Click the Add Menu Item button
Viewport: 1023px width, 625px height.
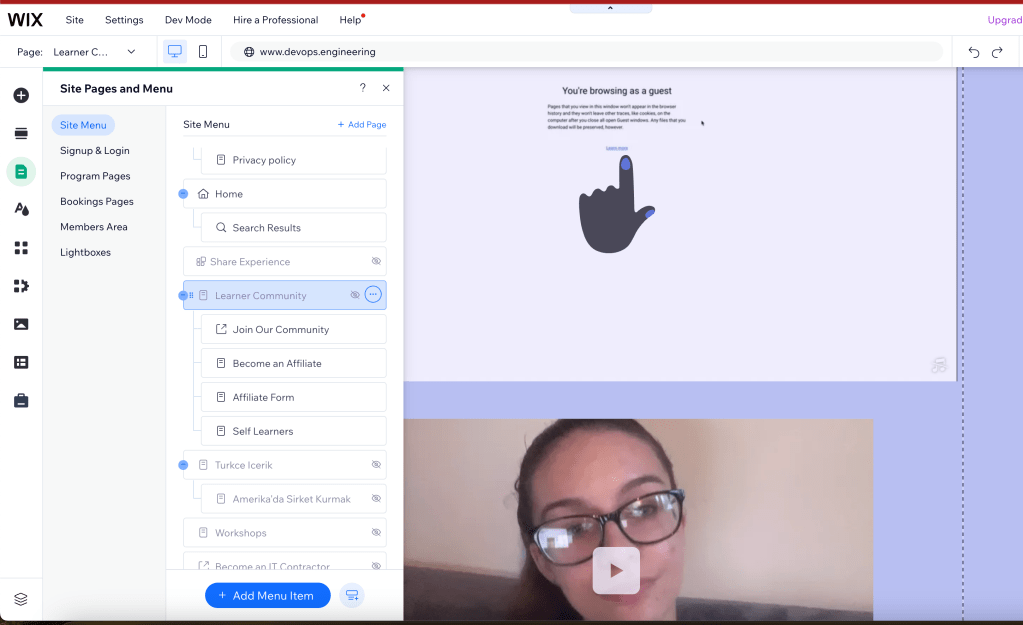[267, 595]
